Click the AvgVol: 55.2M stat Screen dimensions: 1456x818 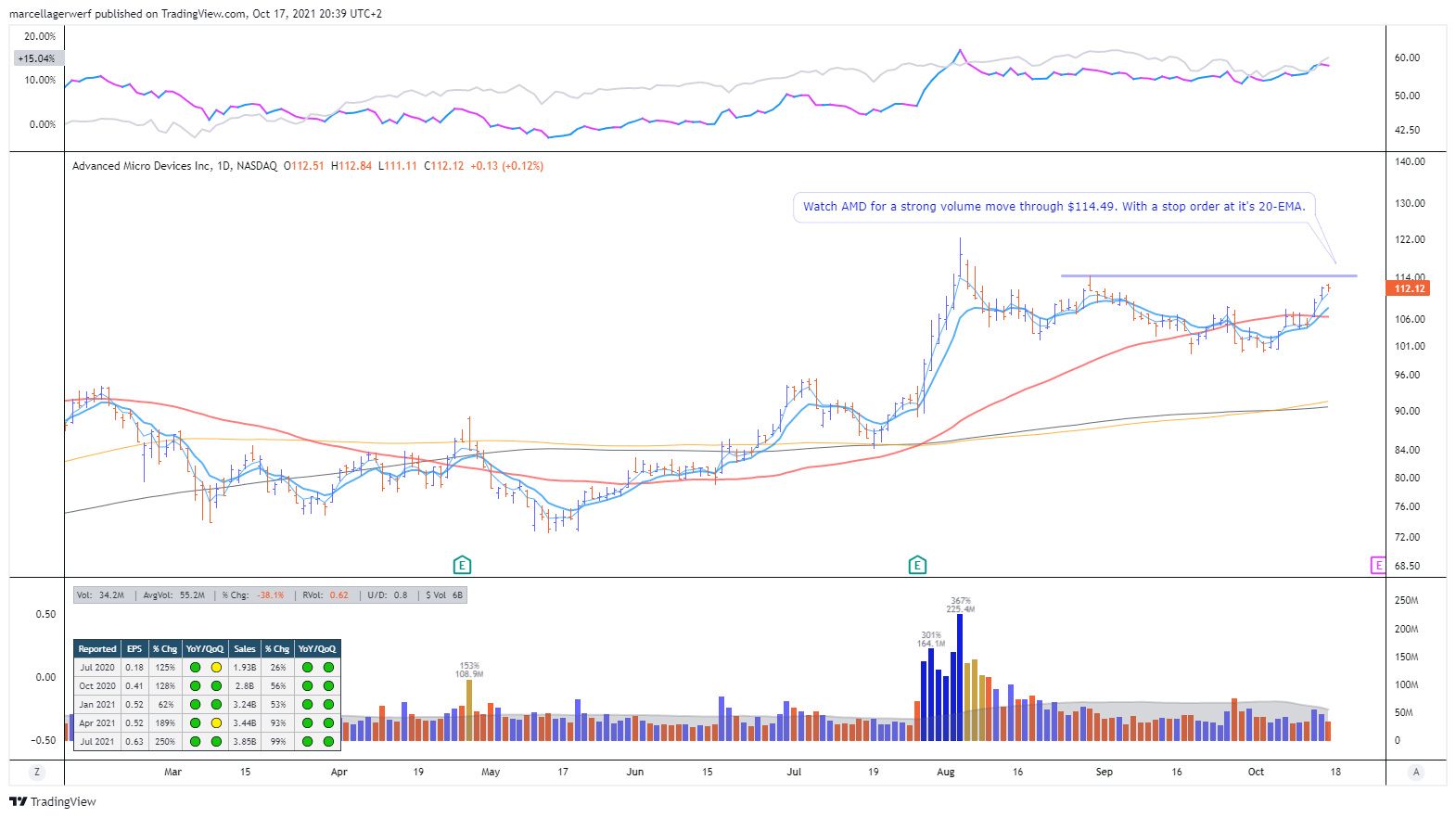click(174, 595)
